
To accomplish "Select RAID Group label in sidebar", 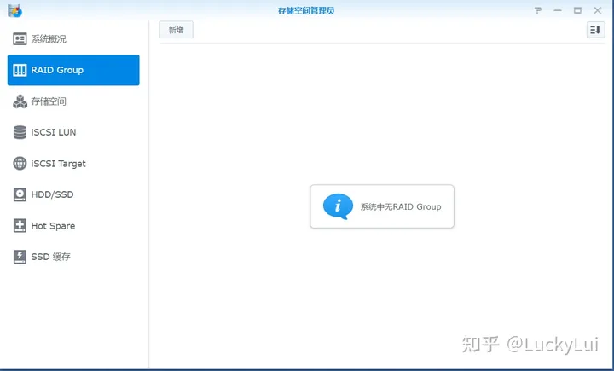I will tap(57, 70).
